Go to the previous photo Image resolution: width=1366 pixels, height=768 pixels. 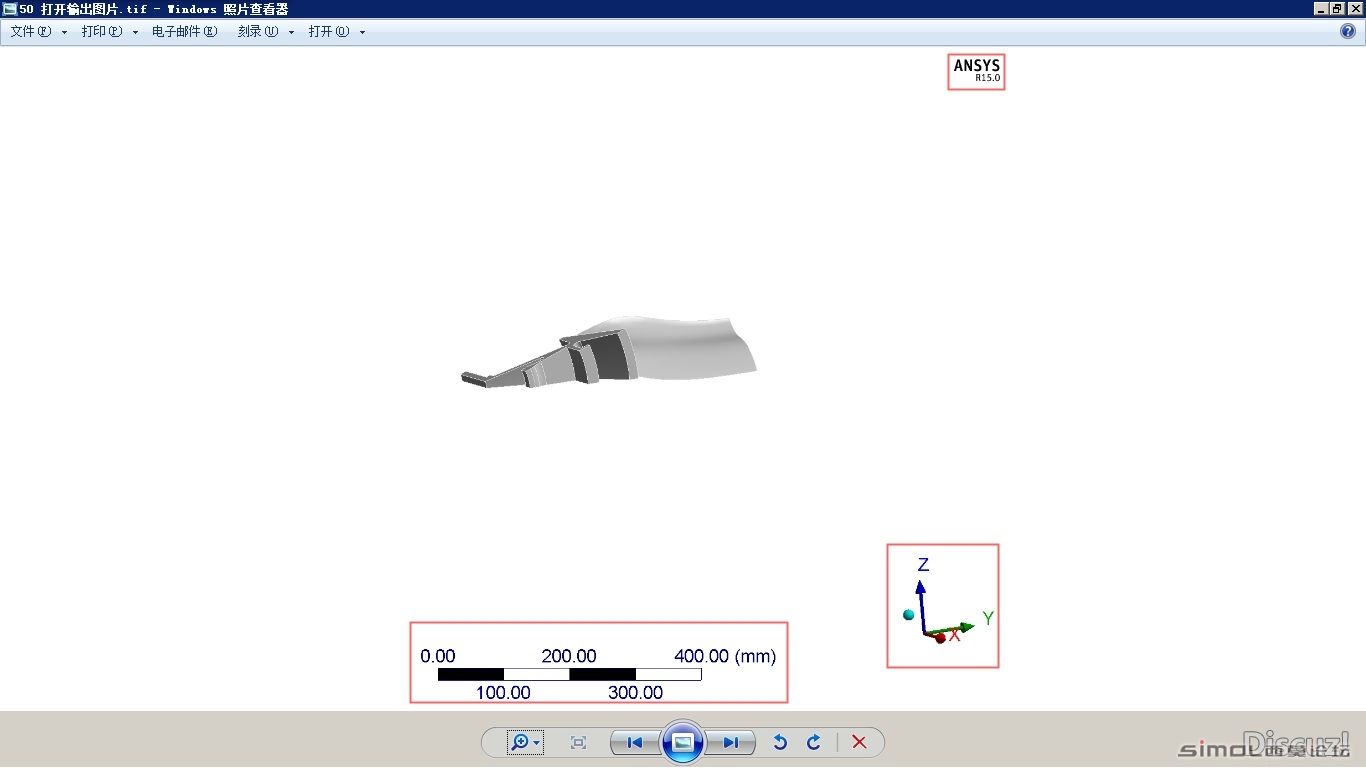tap(634, 742)
